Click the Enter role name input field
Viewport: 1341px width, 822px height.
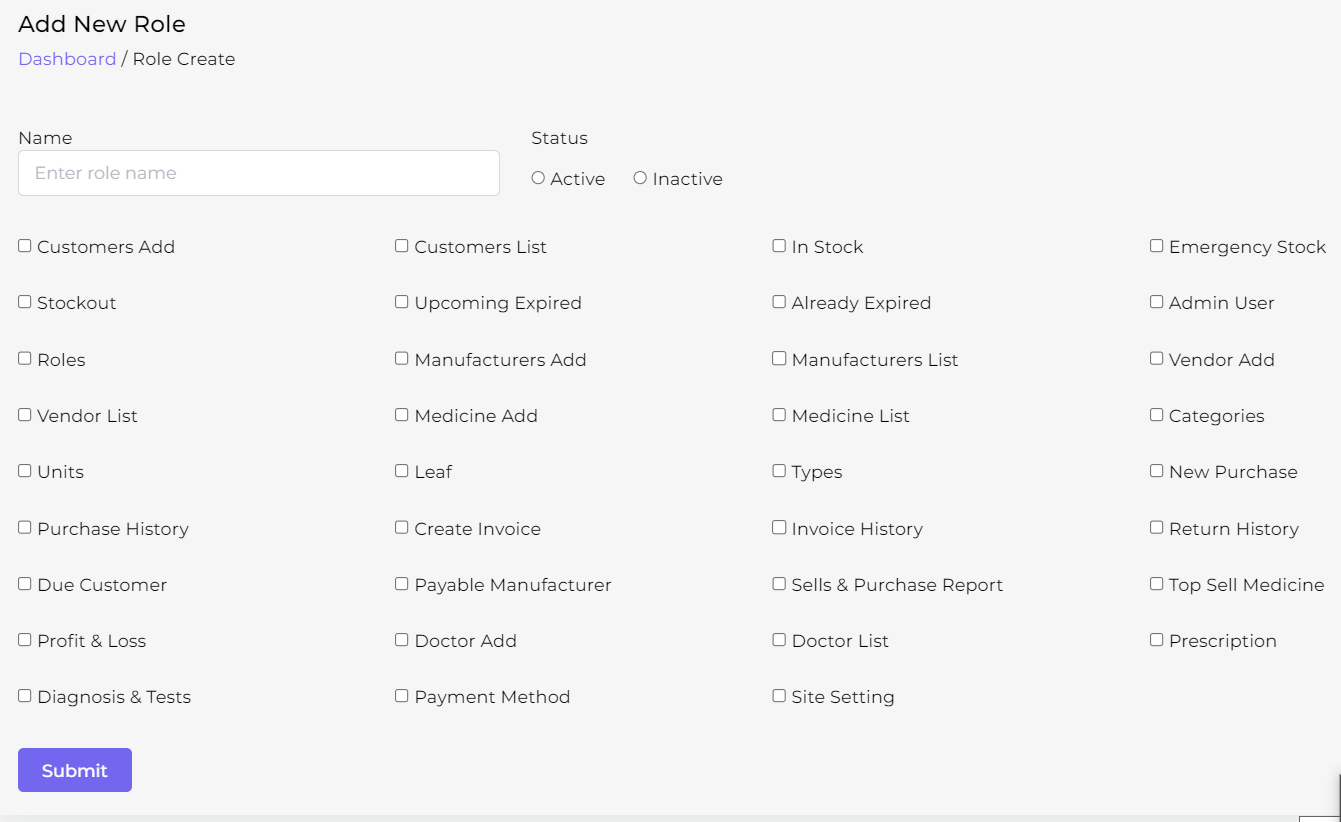coord(258,173)
